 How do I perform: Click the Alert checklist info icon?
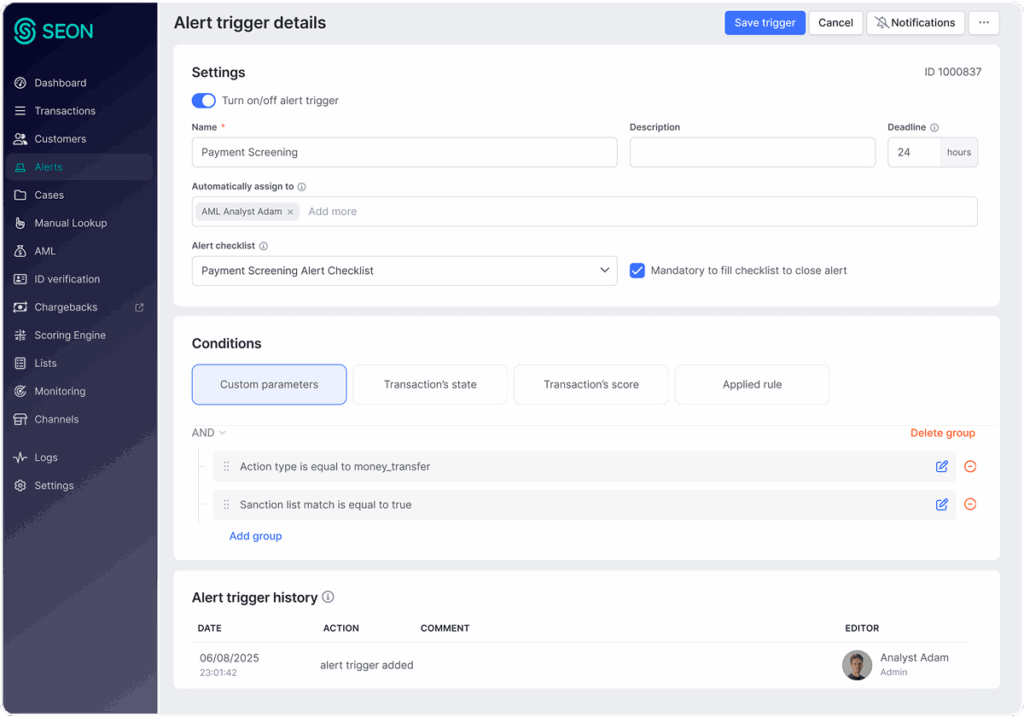264,246
